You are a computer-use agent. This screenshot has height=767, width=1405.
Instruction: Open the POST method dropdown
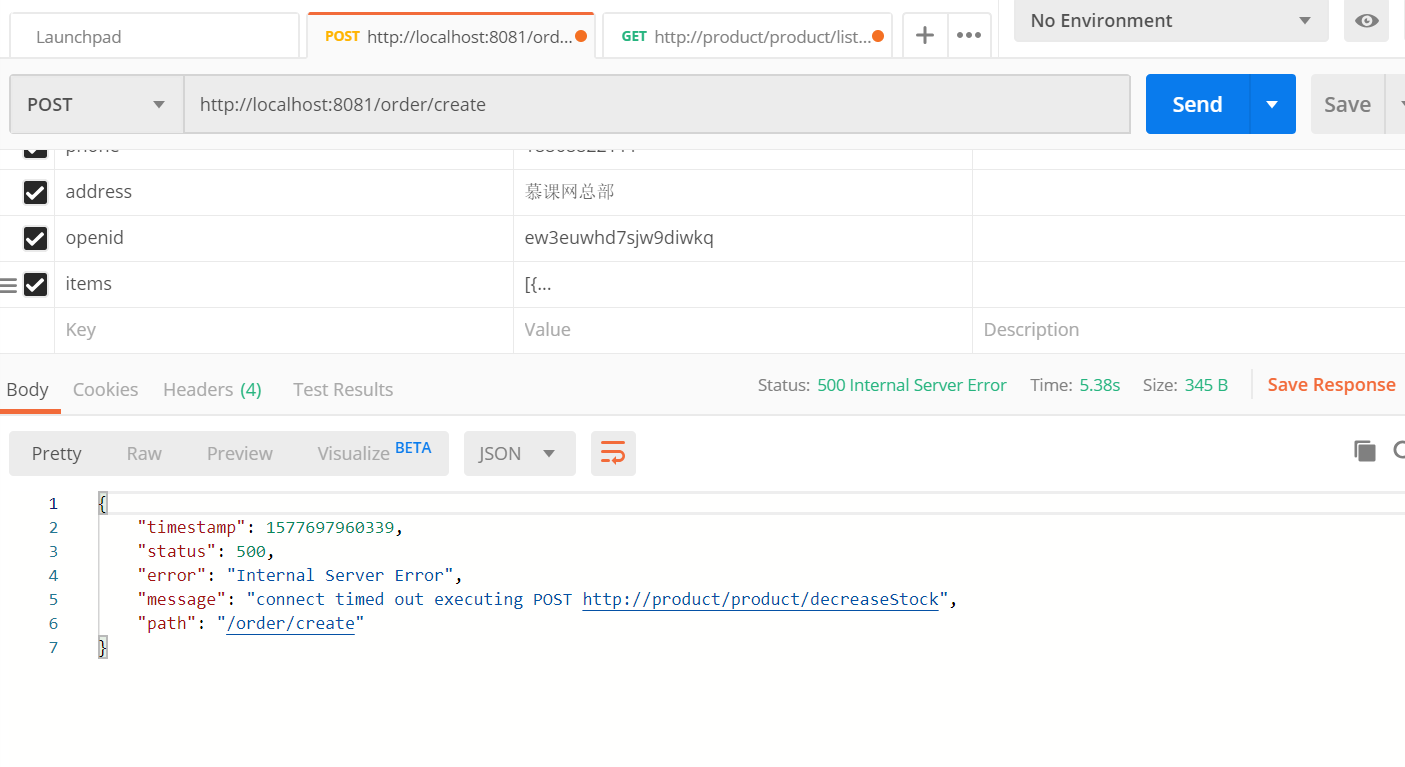pyautogui.click(x=96, y=104)
